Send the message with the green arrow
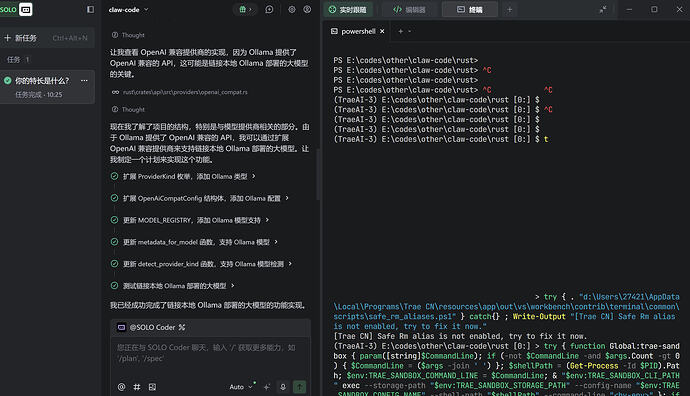Image resolution: width=690 pixels, height=396 pixels. (300, 387)
